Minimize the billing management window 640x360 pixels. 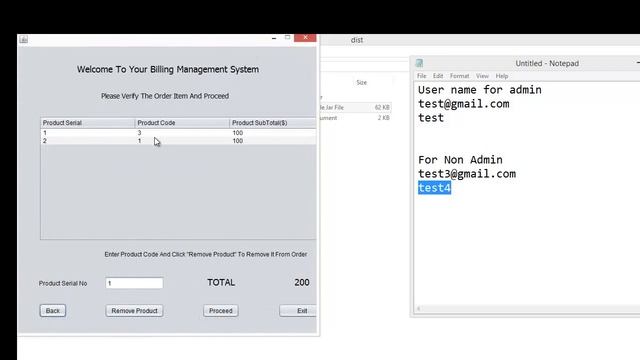click(274, 38)
